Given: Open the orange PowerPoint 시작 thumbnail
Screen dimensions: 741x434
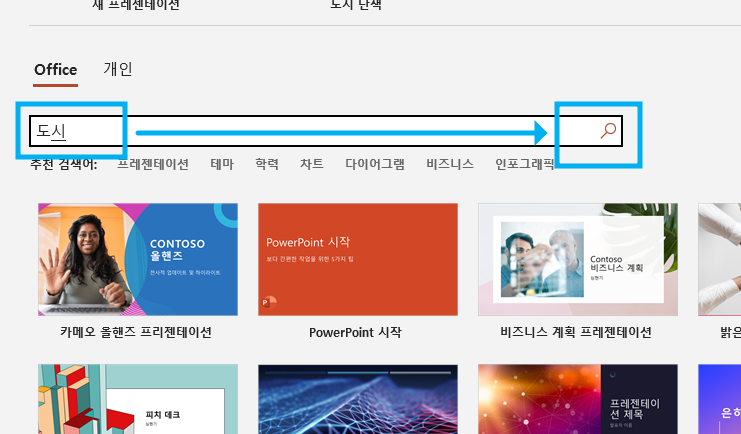Looking at the screenshot, I should click(358, 260).
